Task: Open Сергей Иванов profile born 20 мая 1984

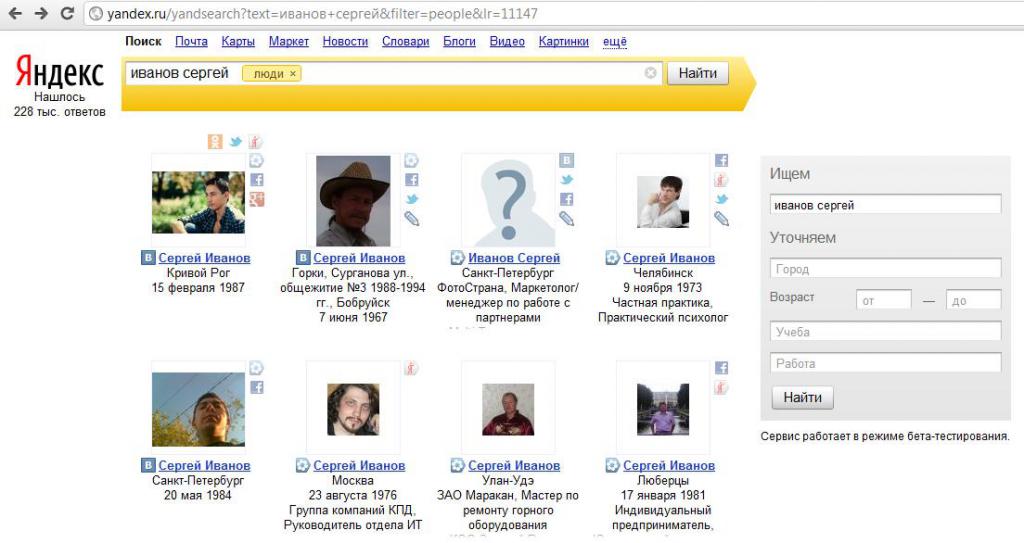Action: coord(204,465)
